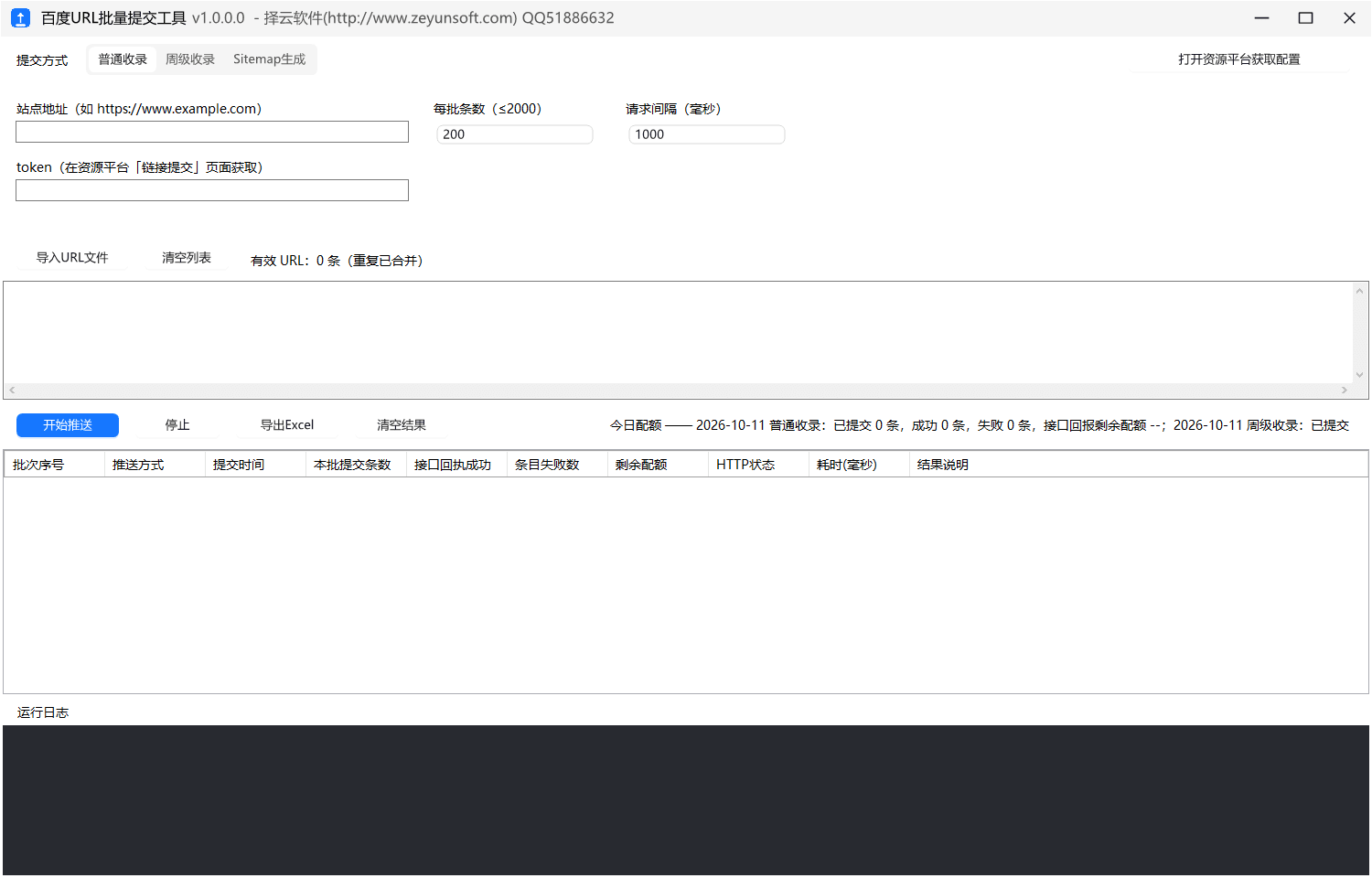This screenshot has width=1372, height=878.
Task: Close the 百度URL批量提交工具 window
Action: click(x=1349, y=18)
